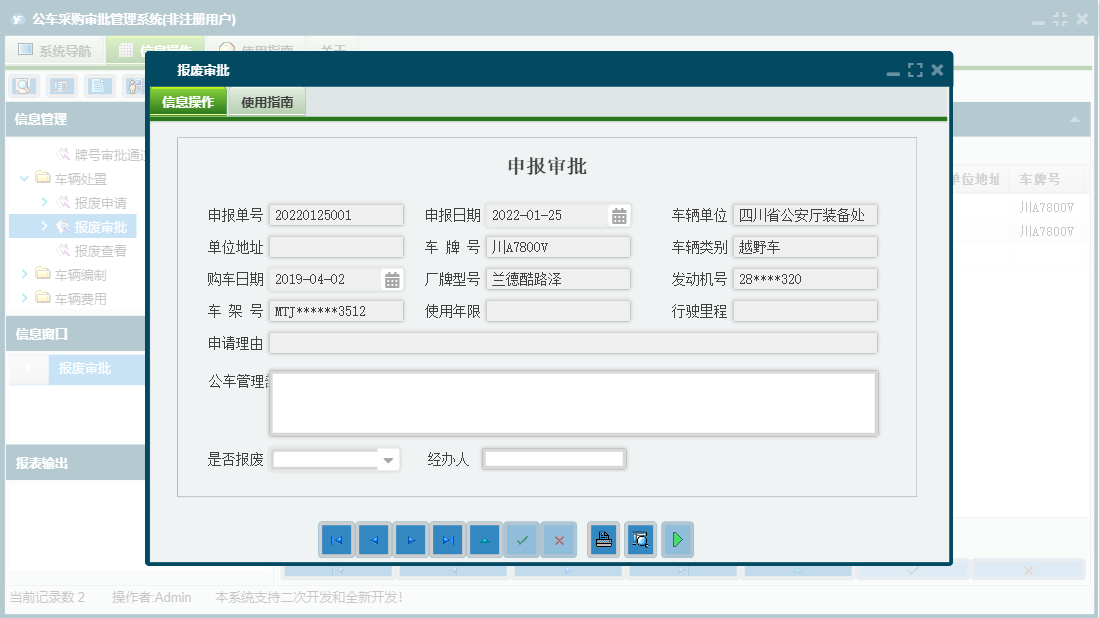Screen dimensions: 1099x618
Task: Advance to the next record
Action: click(x=410, y=539)
